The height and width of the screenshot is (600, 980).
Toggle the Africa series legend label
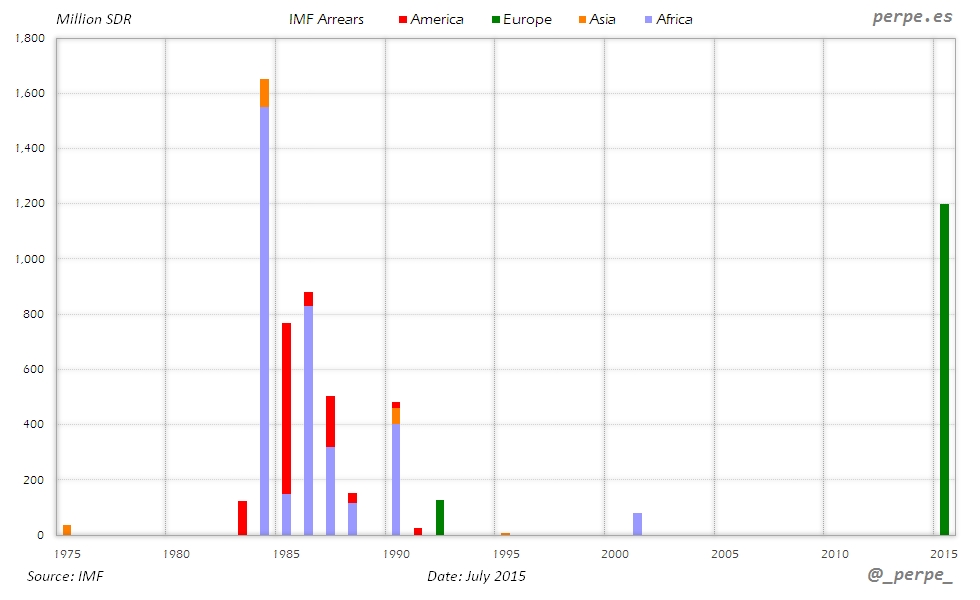674,20
